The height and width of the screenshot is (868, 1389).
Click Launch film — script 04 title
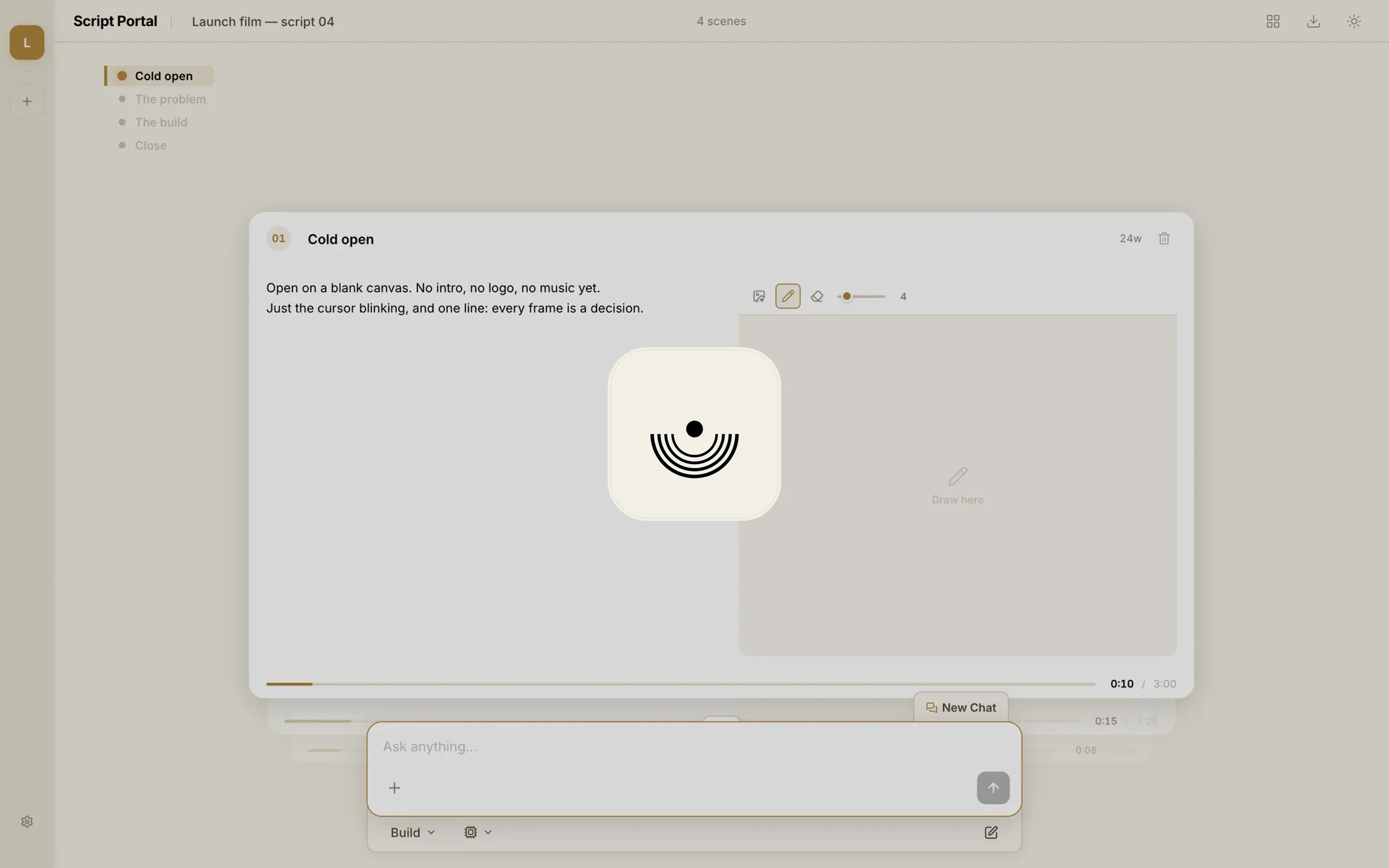(263, 21)
